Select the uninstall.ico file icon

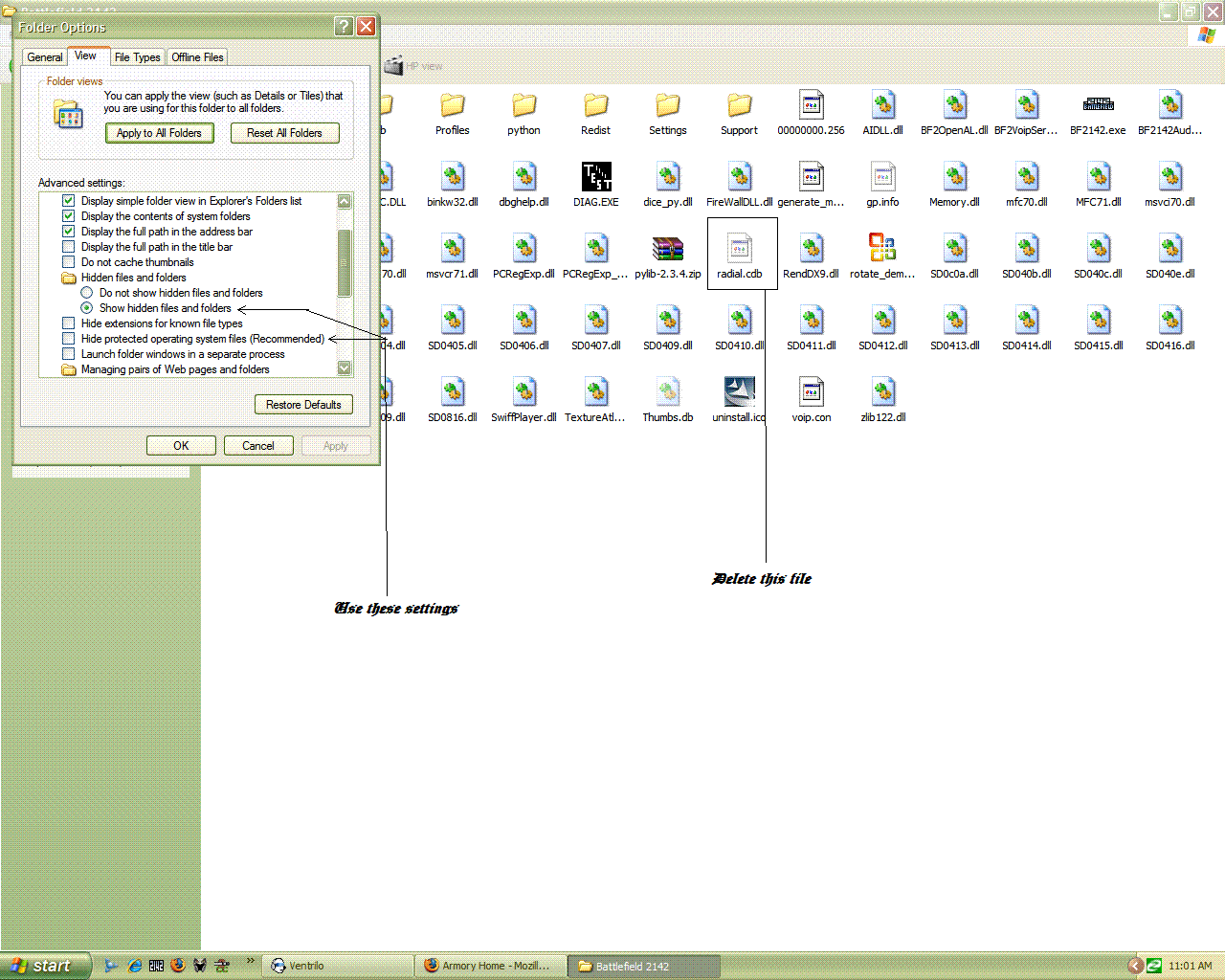click(x=739, y=392)
